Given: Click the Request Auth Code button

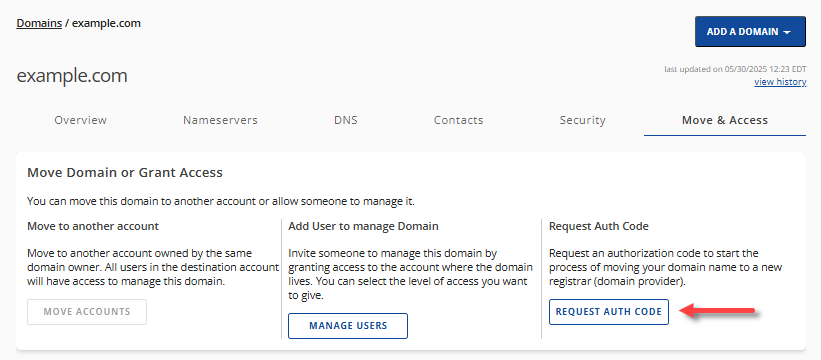Looking at the screenshot, I should (x=609, y=312).
